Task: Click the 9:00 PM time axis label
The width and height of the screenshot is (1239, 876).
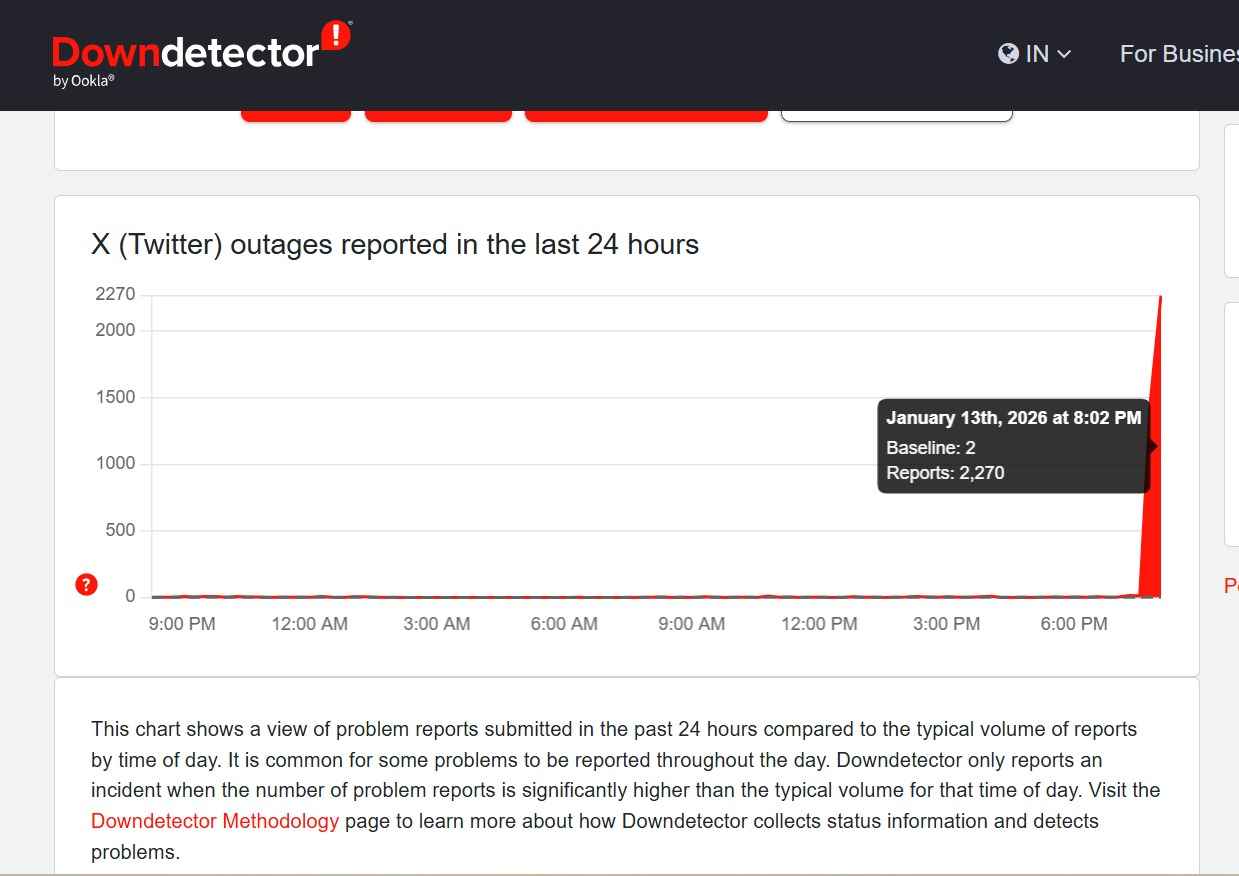Action: 182,624
